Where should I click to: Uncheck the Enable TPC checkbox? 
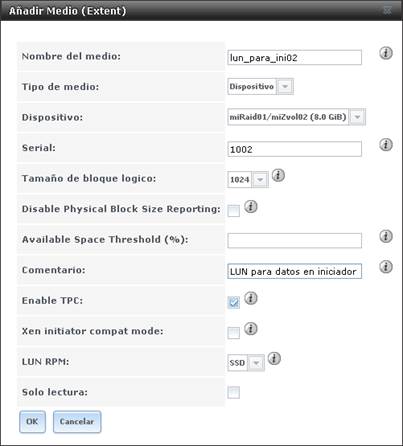(233, 302)
